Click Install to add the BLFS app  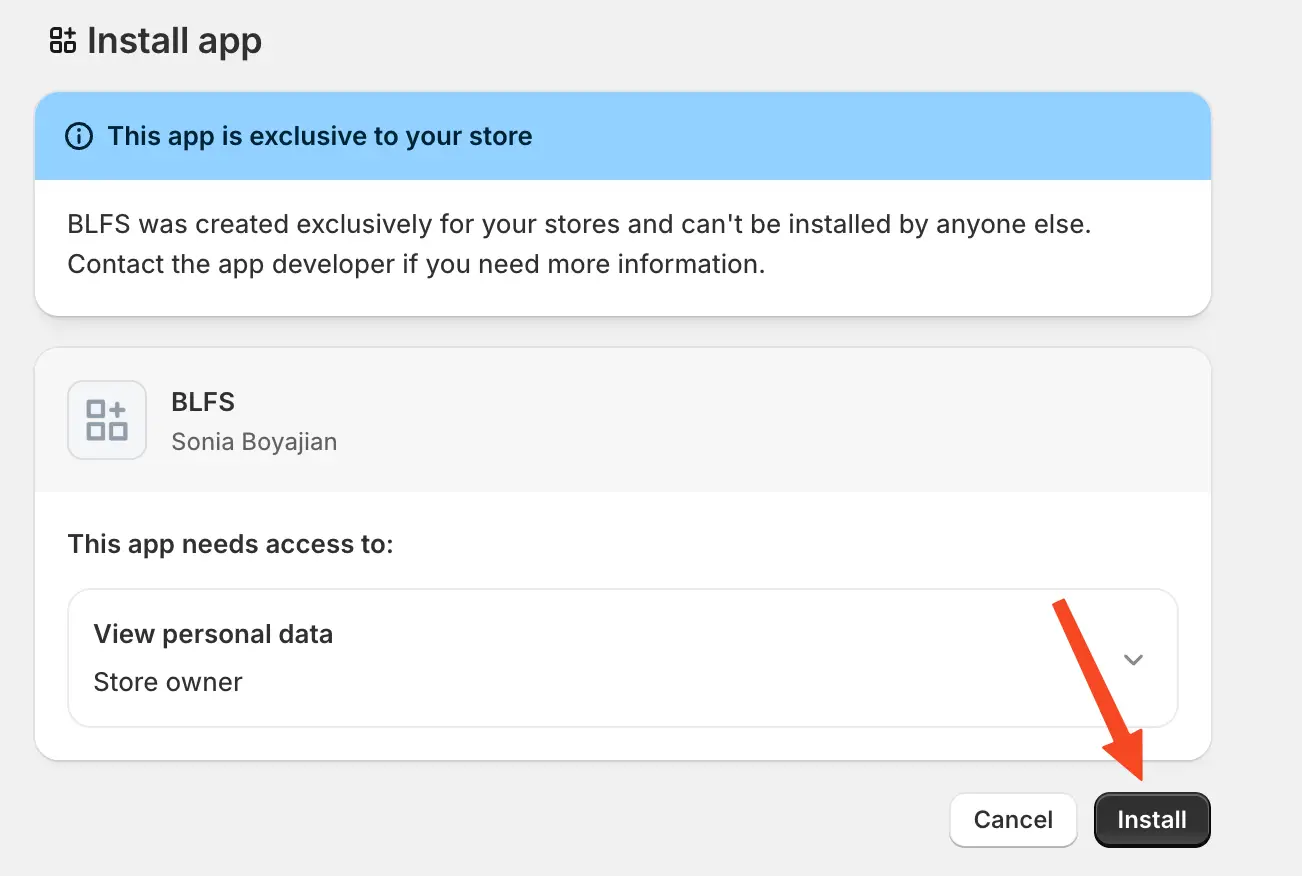pos(1151,819)
